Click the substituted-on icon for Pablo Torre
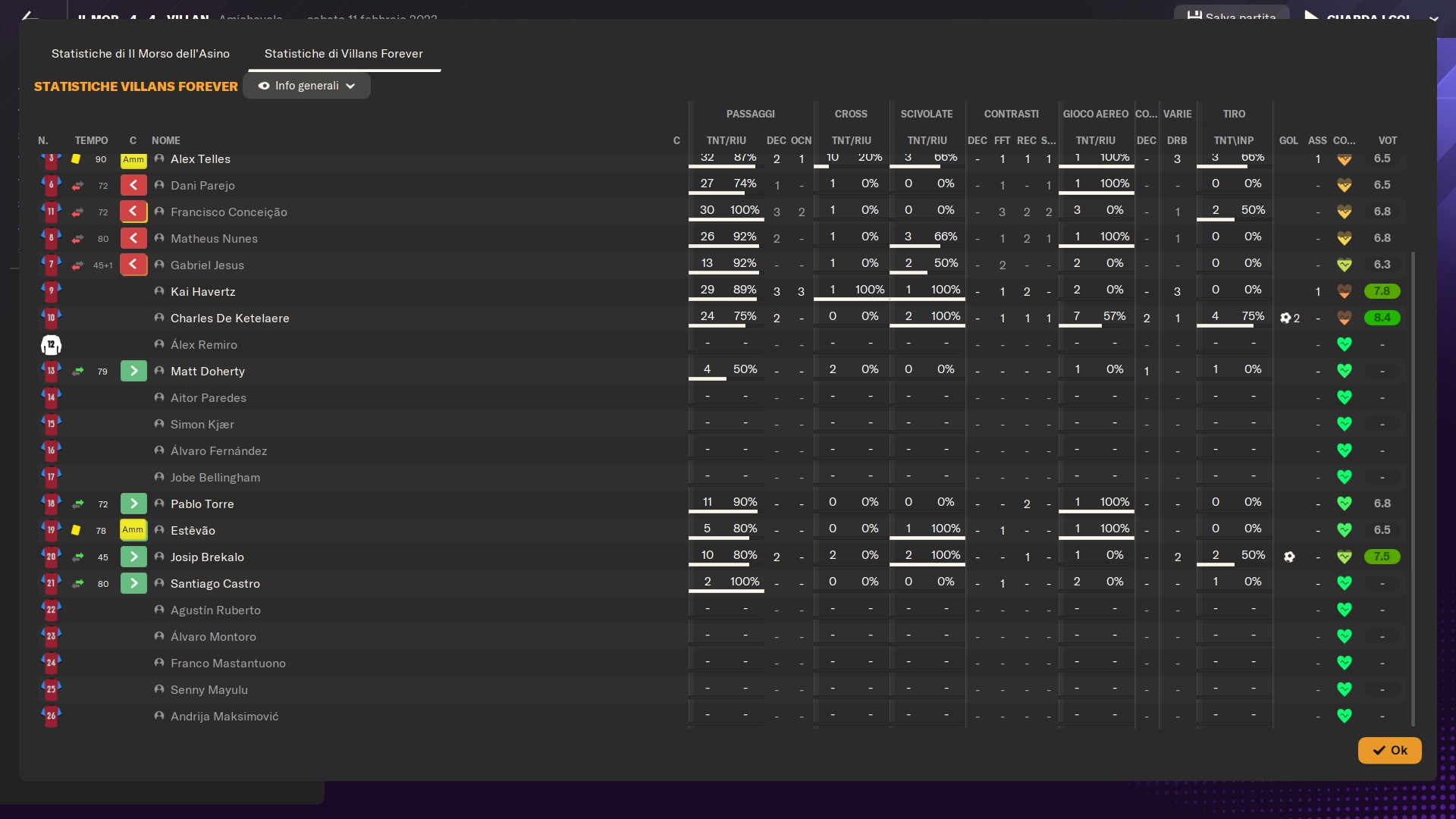This screenshot has width=1456, height=819. pyautogui.click(x=133, y=504)
